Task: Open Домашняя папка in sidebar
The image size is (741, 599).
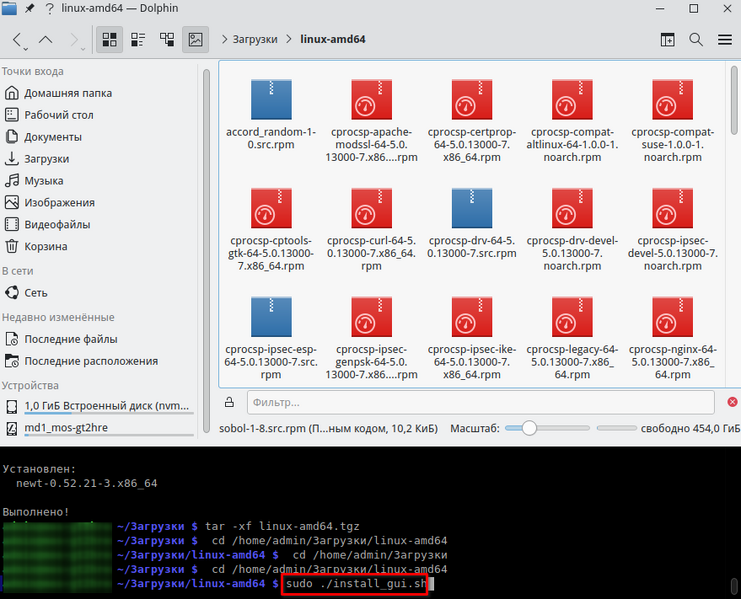Action: tap(66, 93)
